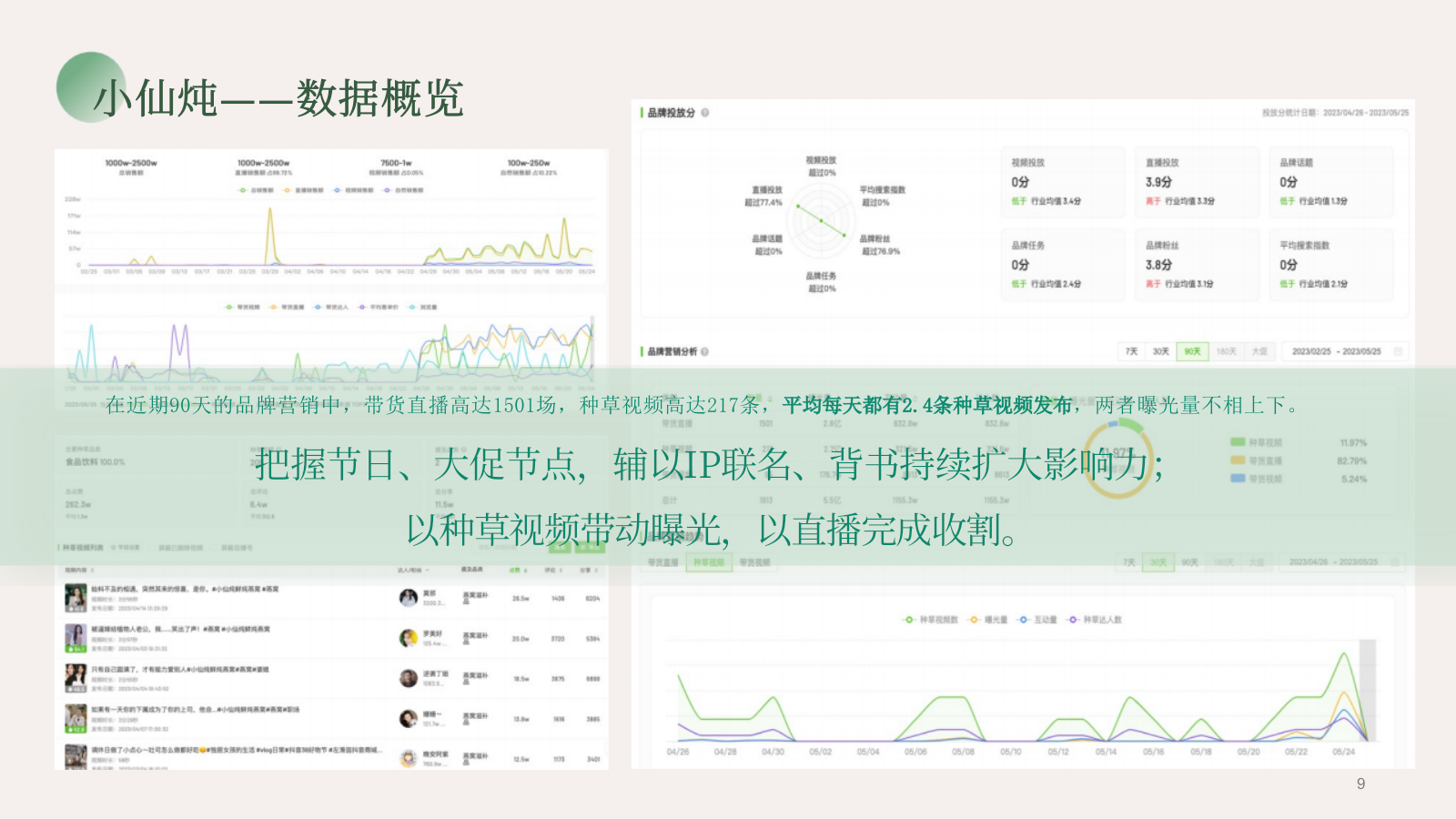Check the 屏蔽已删除视频 checkbox
Image resolution: width=1456 pixels, height=819 pixels.
pyautogui.click(x=150, y=548)
